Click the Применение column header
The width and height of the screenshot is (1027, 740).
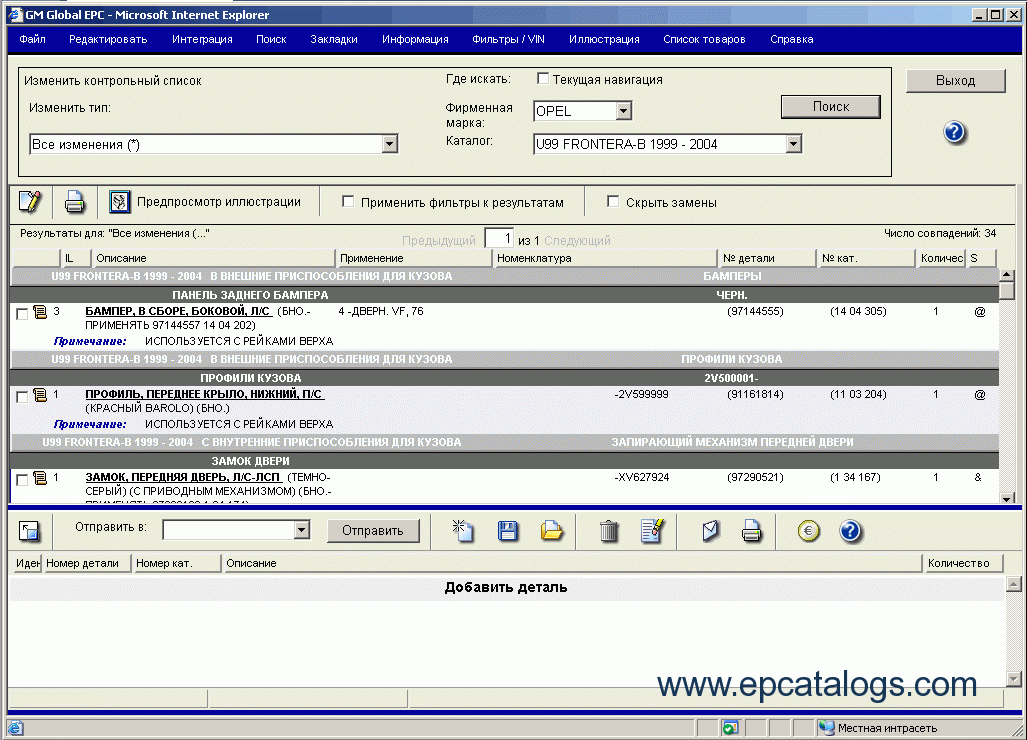pos(413,258)
